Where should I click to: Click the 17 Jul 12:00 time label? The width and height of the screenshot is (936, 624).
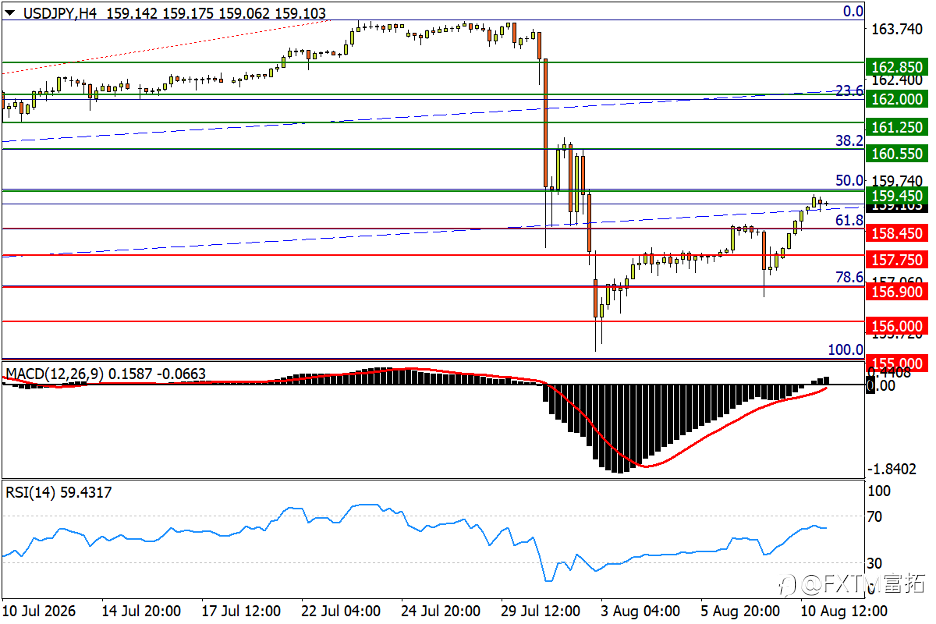[x=241, y=611]
